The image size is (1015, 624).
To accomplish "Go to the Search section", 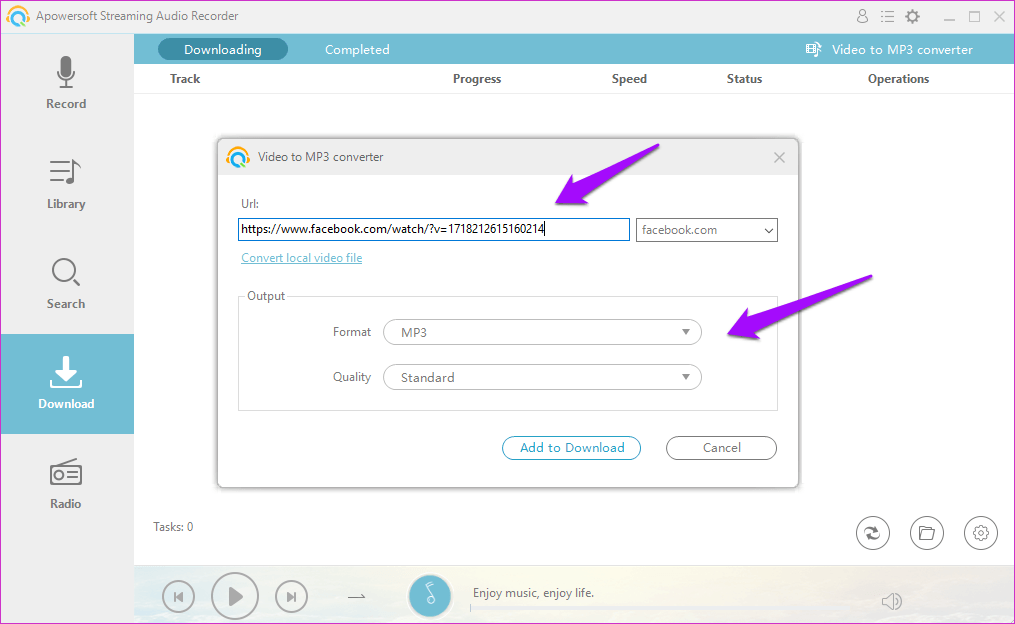I will tap(66, 284).
